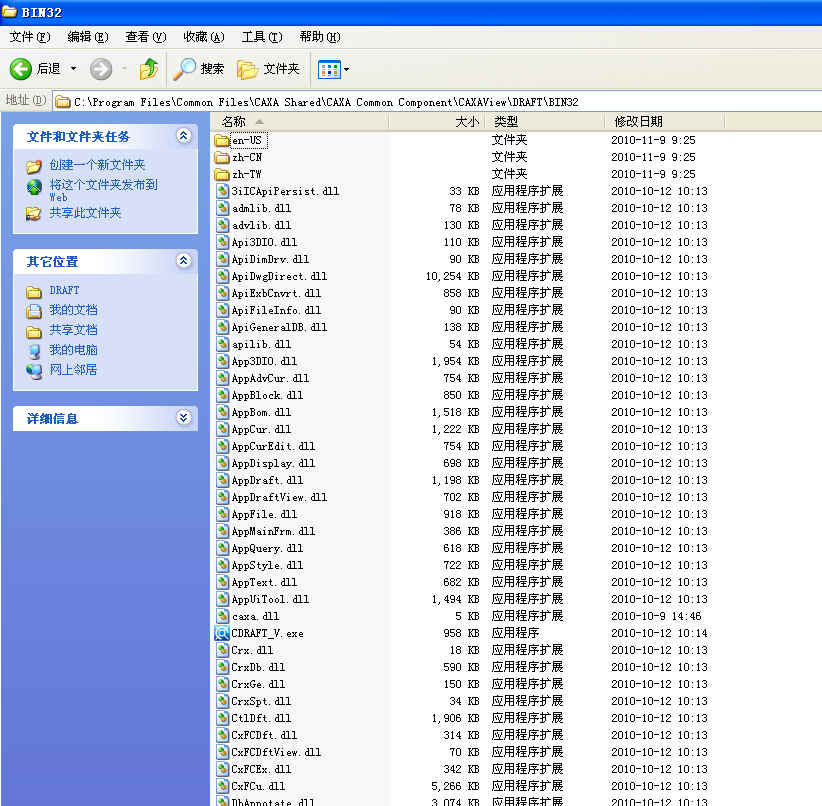Select the AppBom.dll file icon

(x=223, y=412)
